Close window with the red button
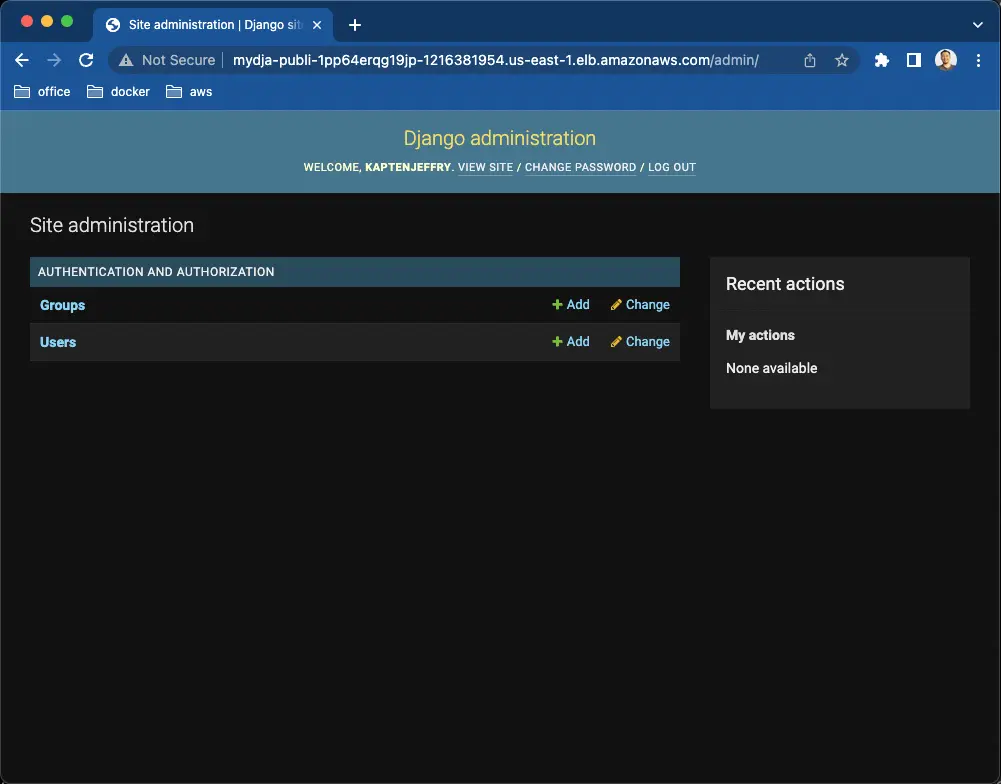Image resolution: width=1001 pixels, height=784 pixels. click(x=27, y=21)
